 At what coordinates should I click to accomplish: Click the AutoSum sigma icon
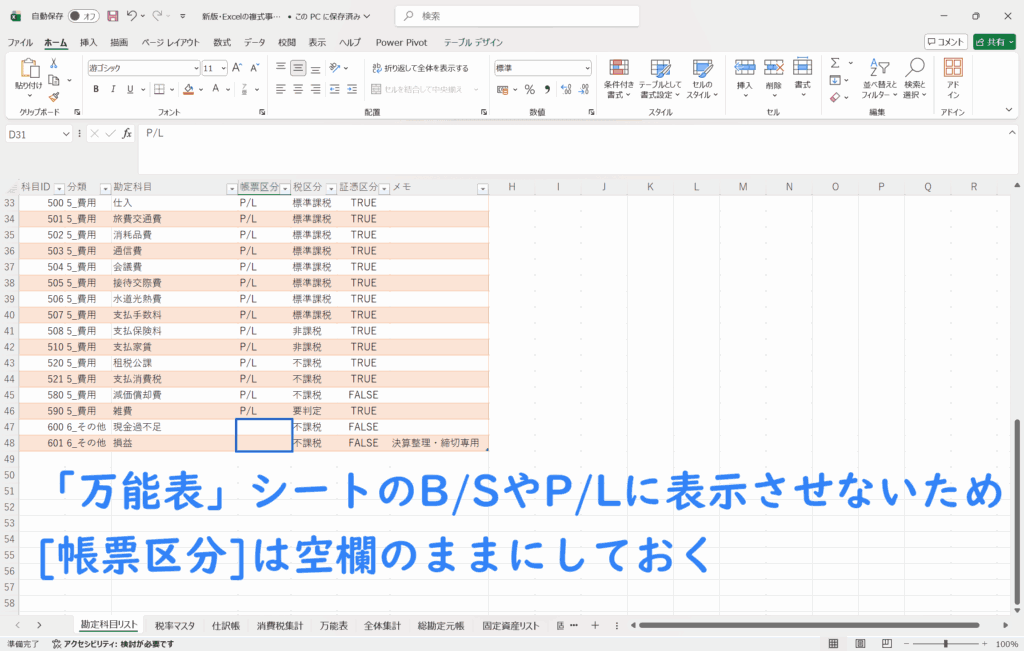pos(834,64)
